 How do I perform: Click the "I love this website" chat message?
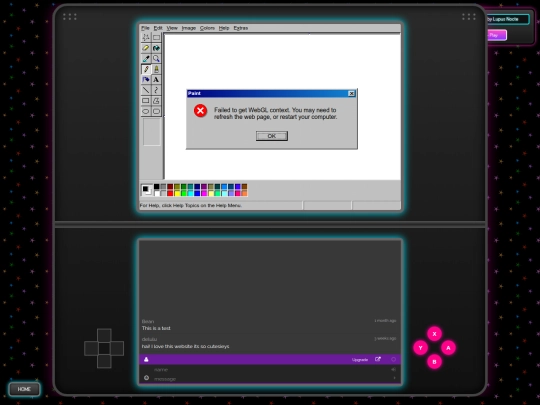(185, 346)
